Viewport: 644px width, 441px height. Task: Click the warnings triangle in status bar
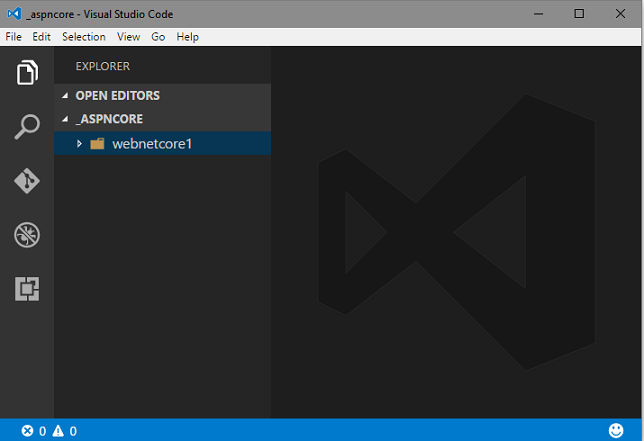point(58,431)
